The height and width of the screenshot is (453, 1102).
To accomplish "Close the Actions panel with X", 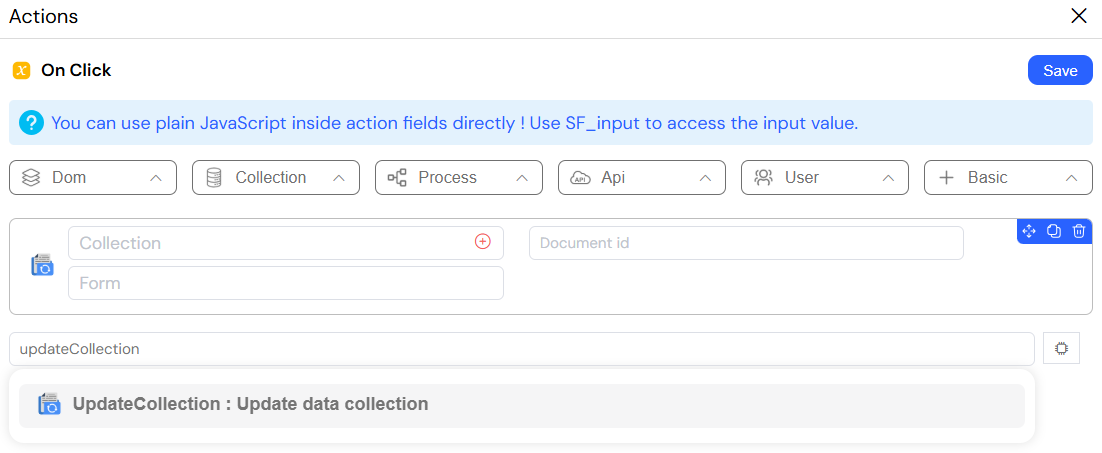I will (1078, 16).
